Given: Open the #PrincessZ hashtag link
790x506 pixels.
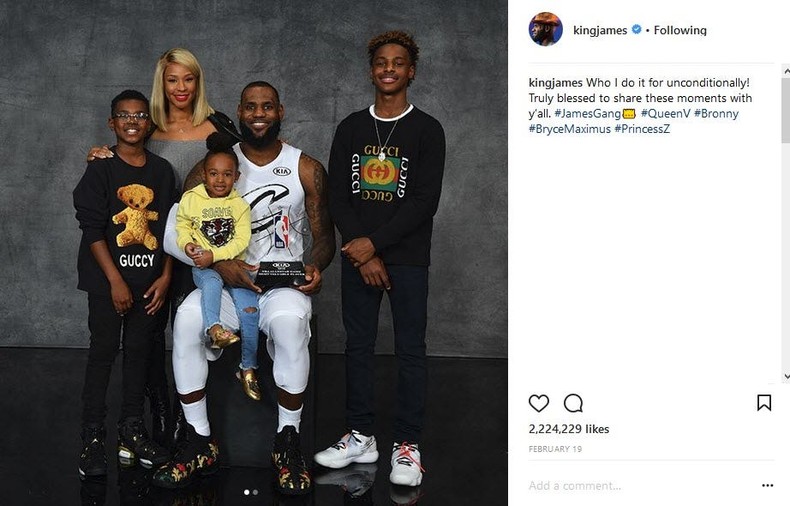Looking at the screenshot, I should [642, 129].
